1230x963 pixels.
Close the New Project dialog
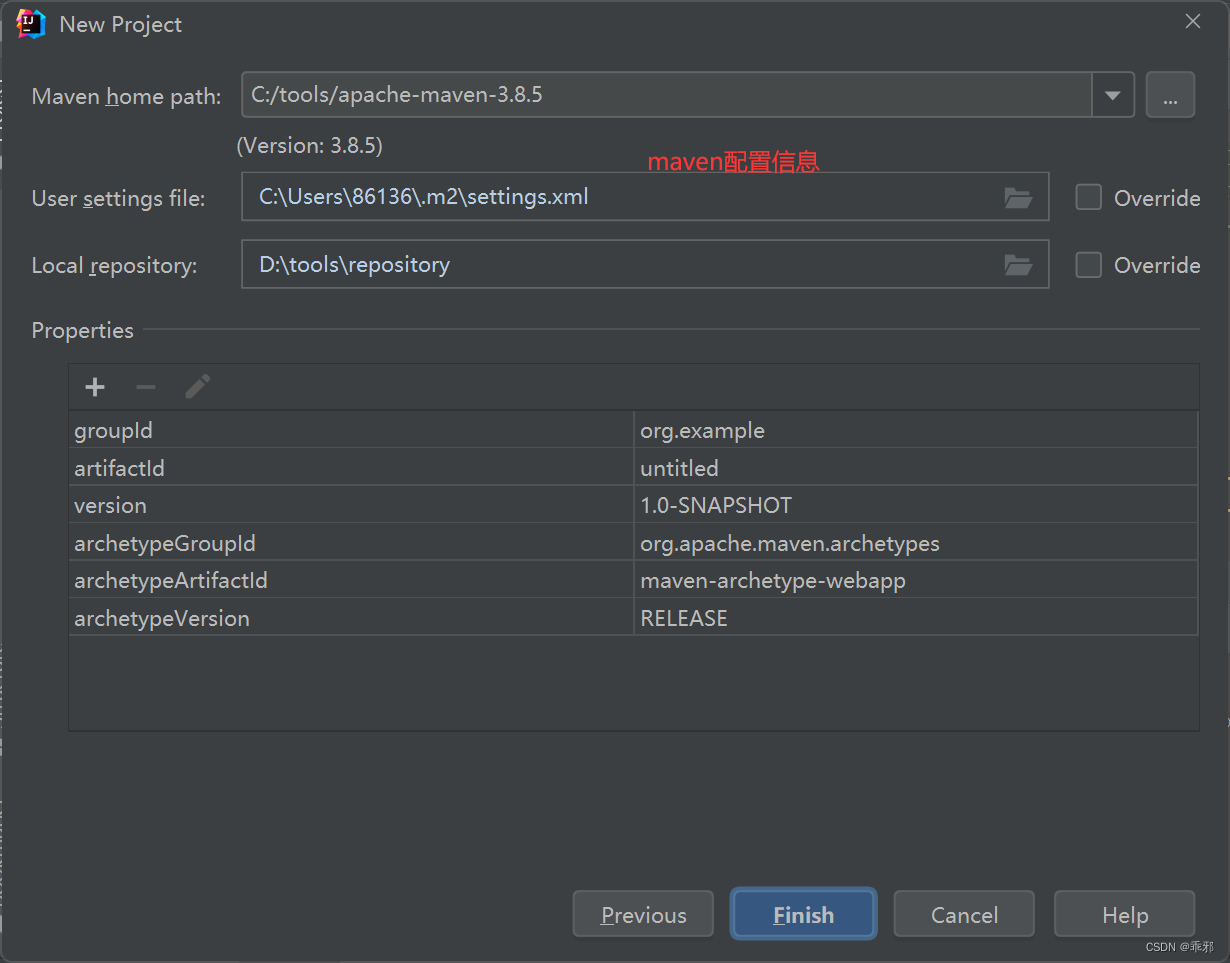pos(1192,20)
